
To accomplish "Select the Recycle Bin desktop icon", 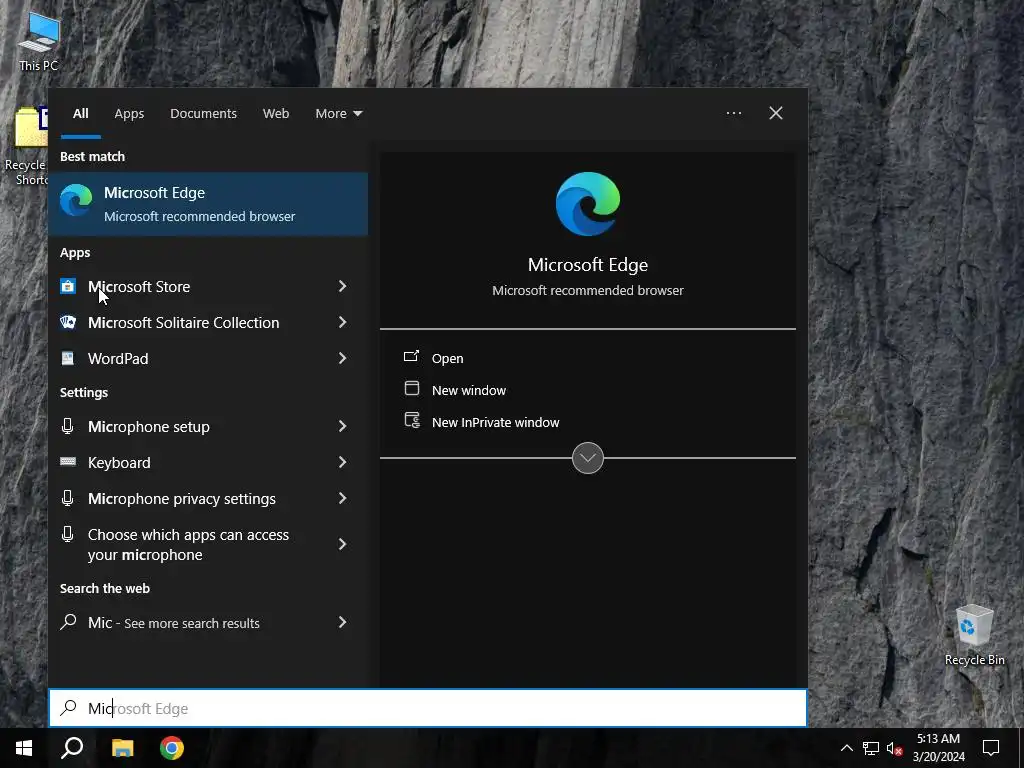I will tap(974, 635).
